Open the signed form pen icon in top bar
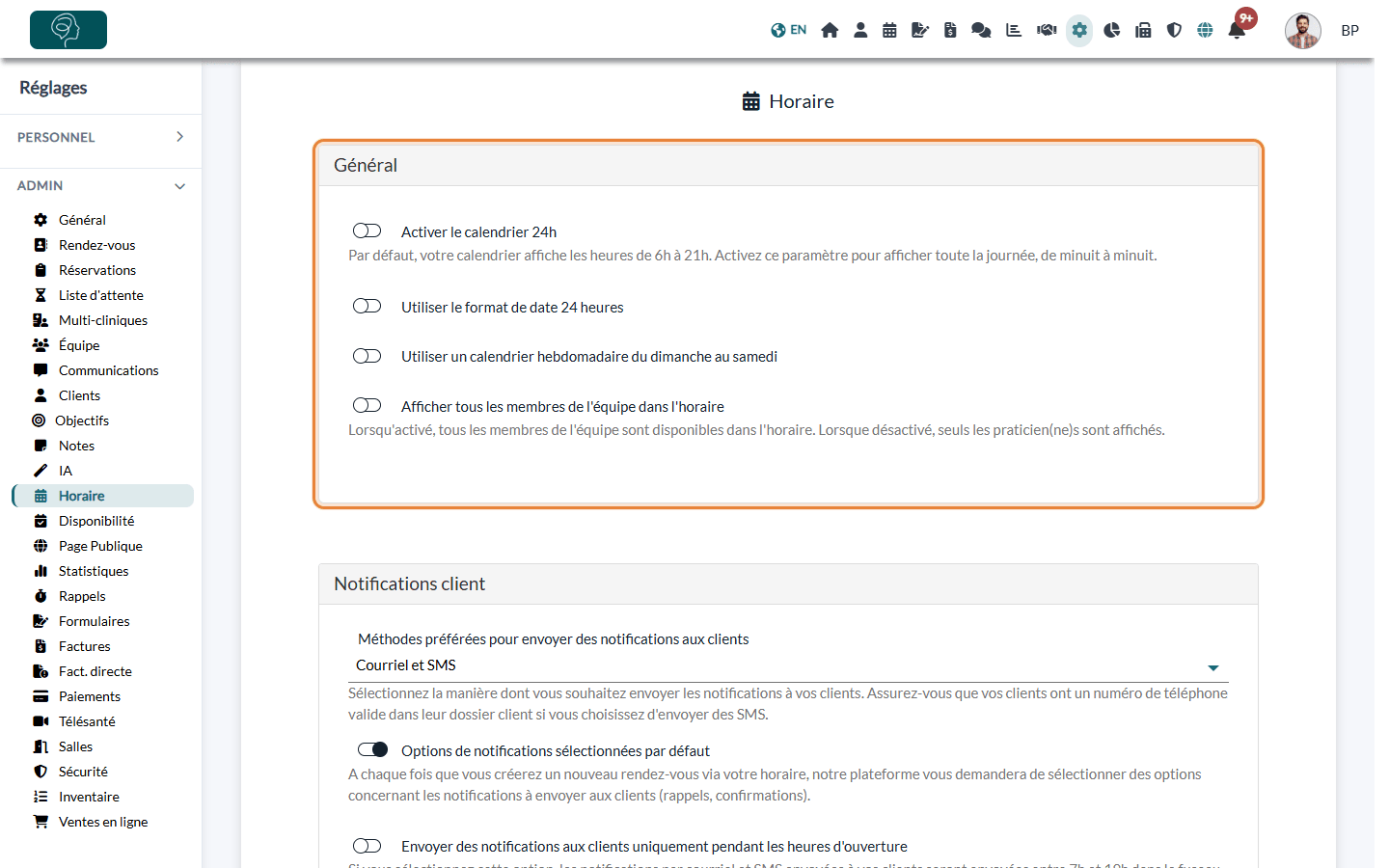The height and width of the screenshot is (868, 1389). point(920,30)
